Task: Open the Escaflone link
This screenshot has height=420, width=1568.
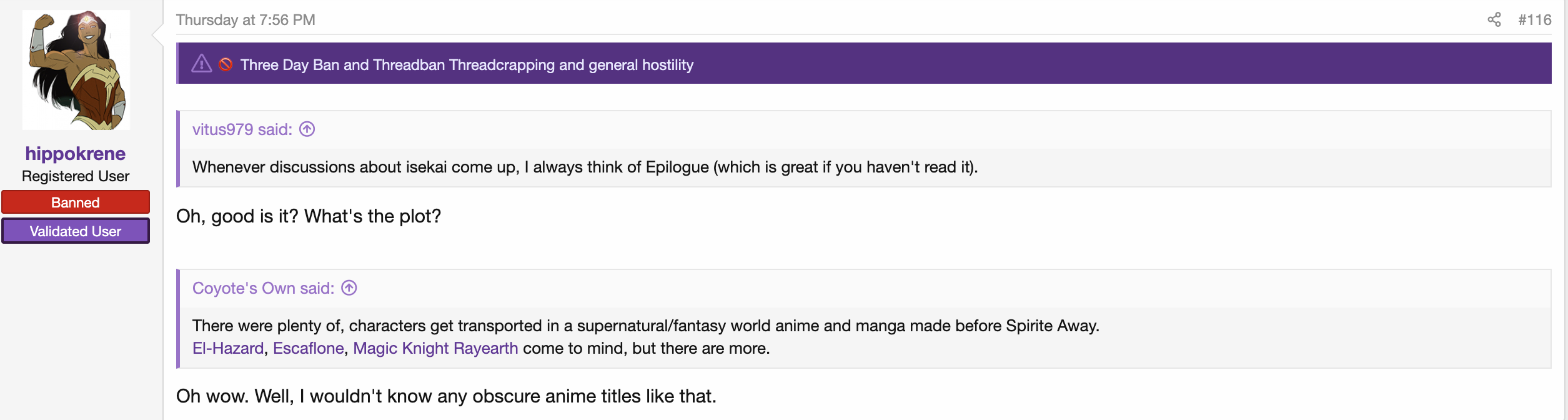Action: click(309, 348)
